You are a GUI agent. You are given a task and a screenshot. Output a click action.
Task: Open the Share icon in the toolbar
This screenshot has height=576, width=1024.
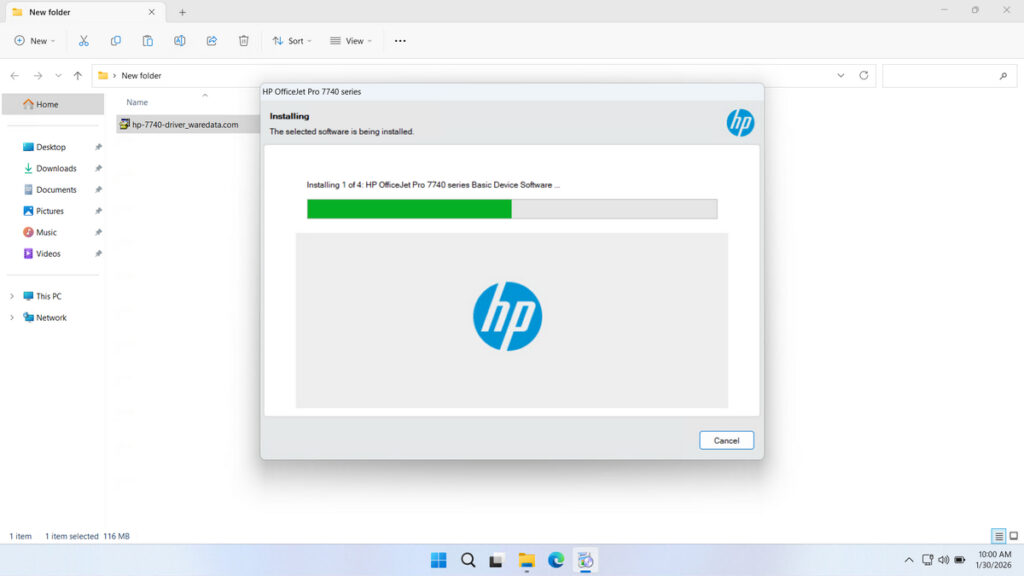pos(211,40)
